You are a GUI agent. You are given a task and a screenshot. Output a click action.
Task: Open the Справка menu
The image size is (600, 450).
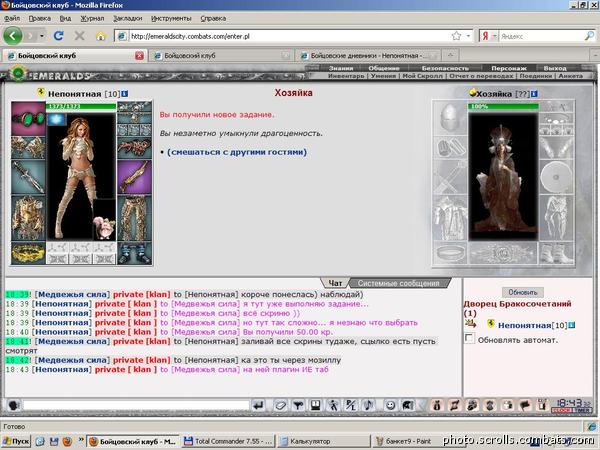[213, 18]
